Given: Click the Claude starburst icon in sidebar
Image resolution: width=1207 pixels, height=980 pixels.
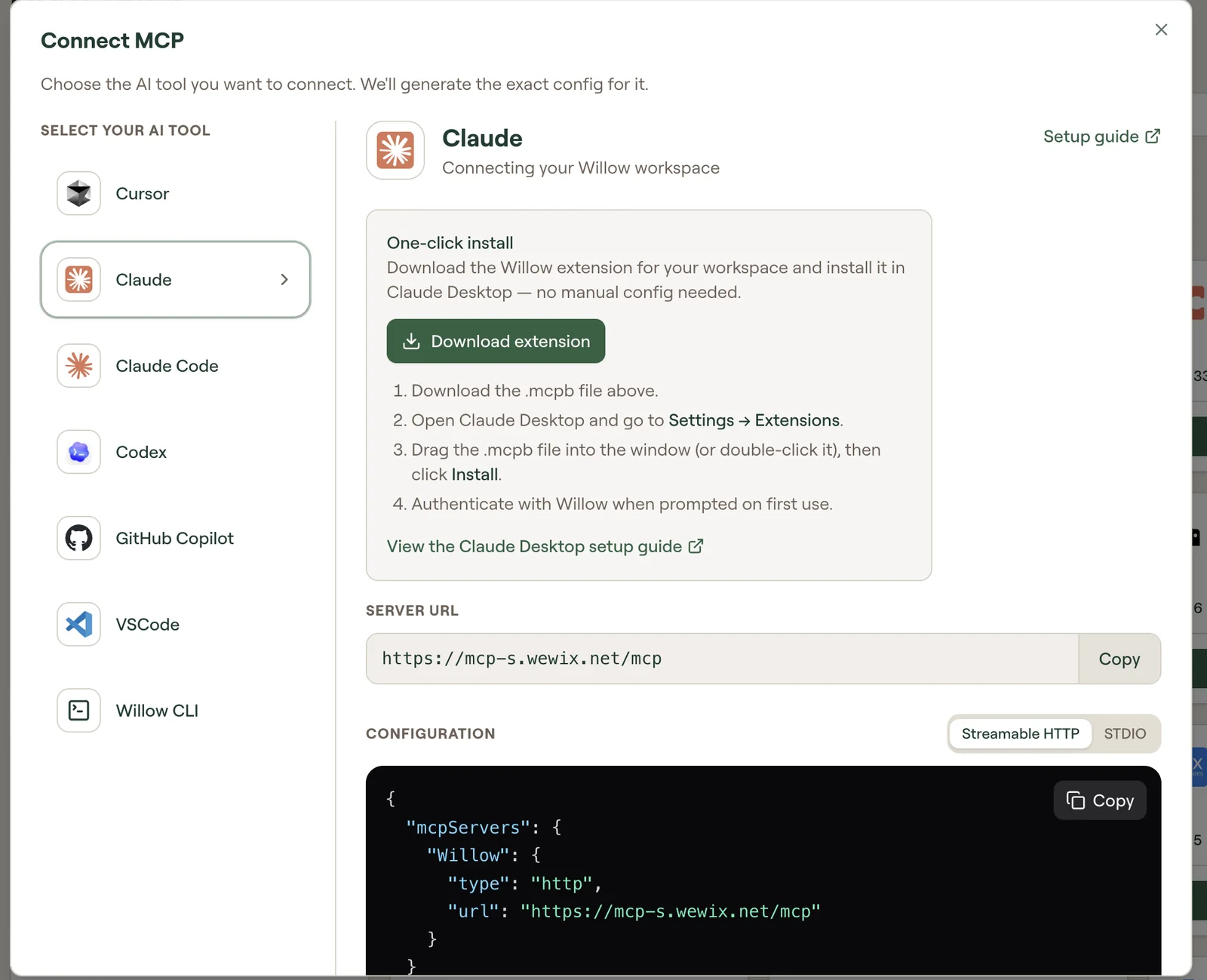Looking at the screenshot, I should click(78, 280).
